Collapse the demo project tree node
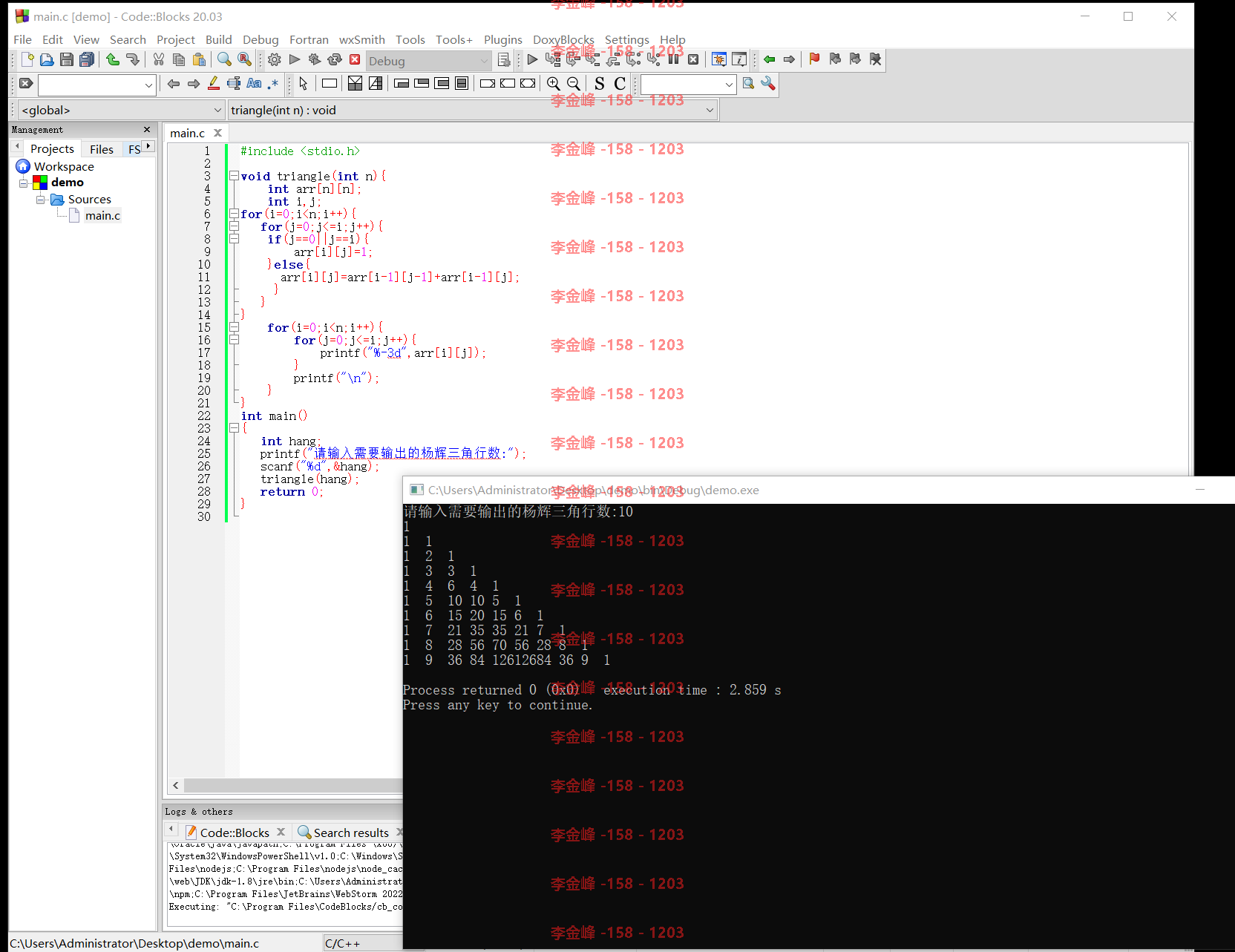1235x952 pixels. 24,183
